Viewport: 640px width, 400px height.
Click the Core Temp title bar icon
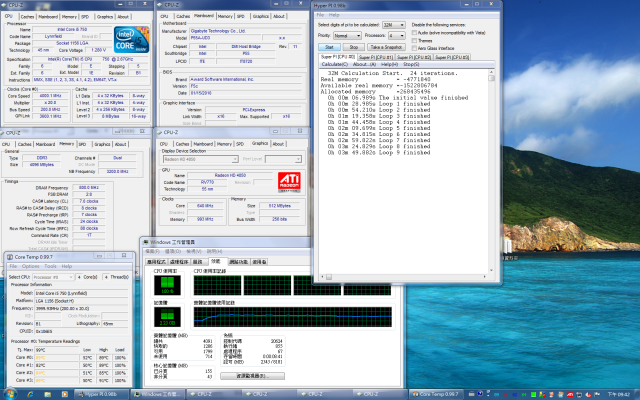(10, 257)
